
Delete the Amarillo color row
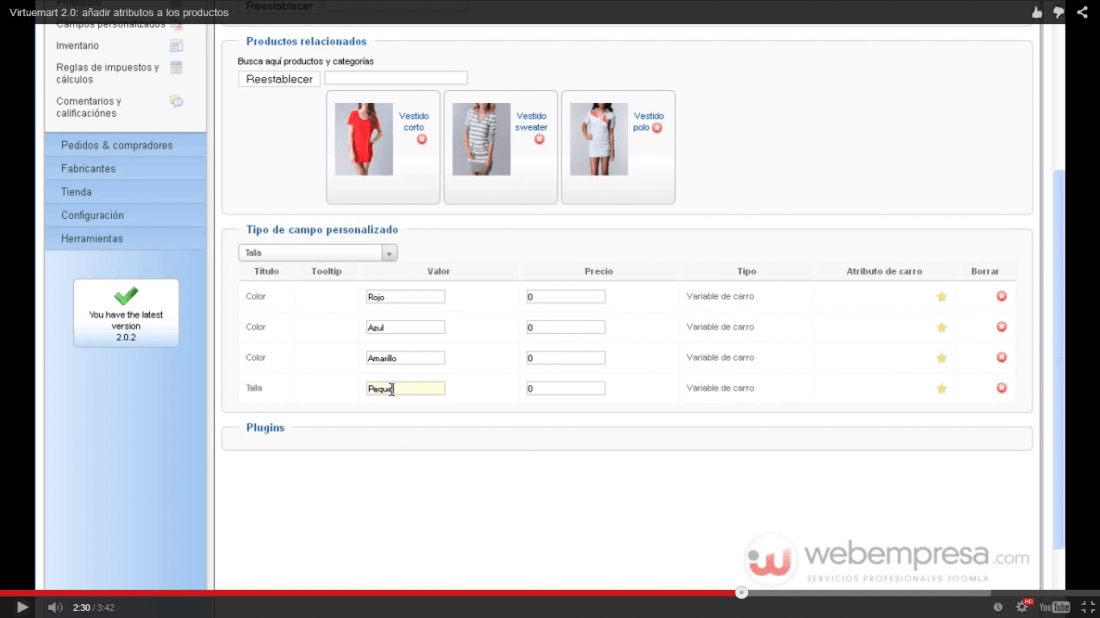pos(1001,357)
